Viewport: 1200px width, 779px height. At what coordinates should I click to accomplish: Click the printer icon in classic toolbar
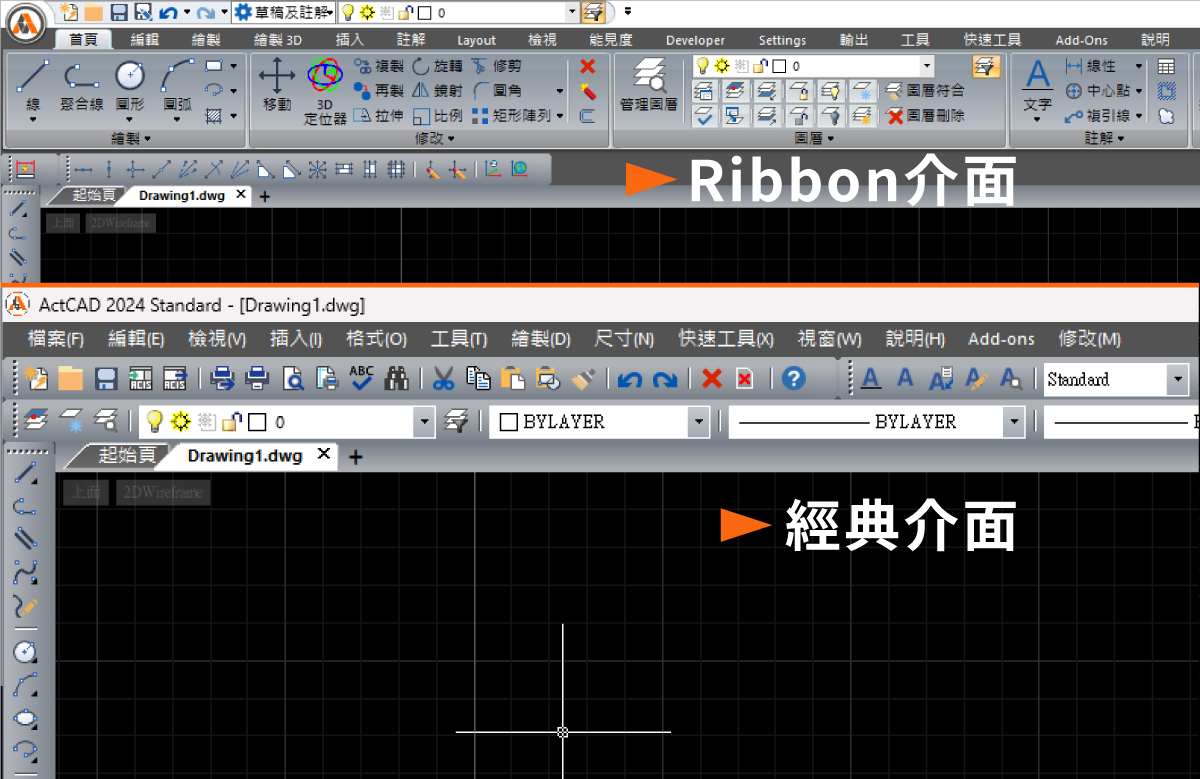tap(257, 378)
